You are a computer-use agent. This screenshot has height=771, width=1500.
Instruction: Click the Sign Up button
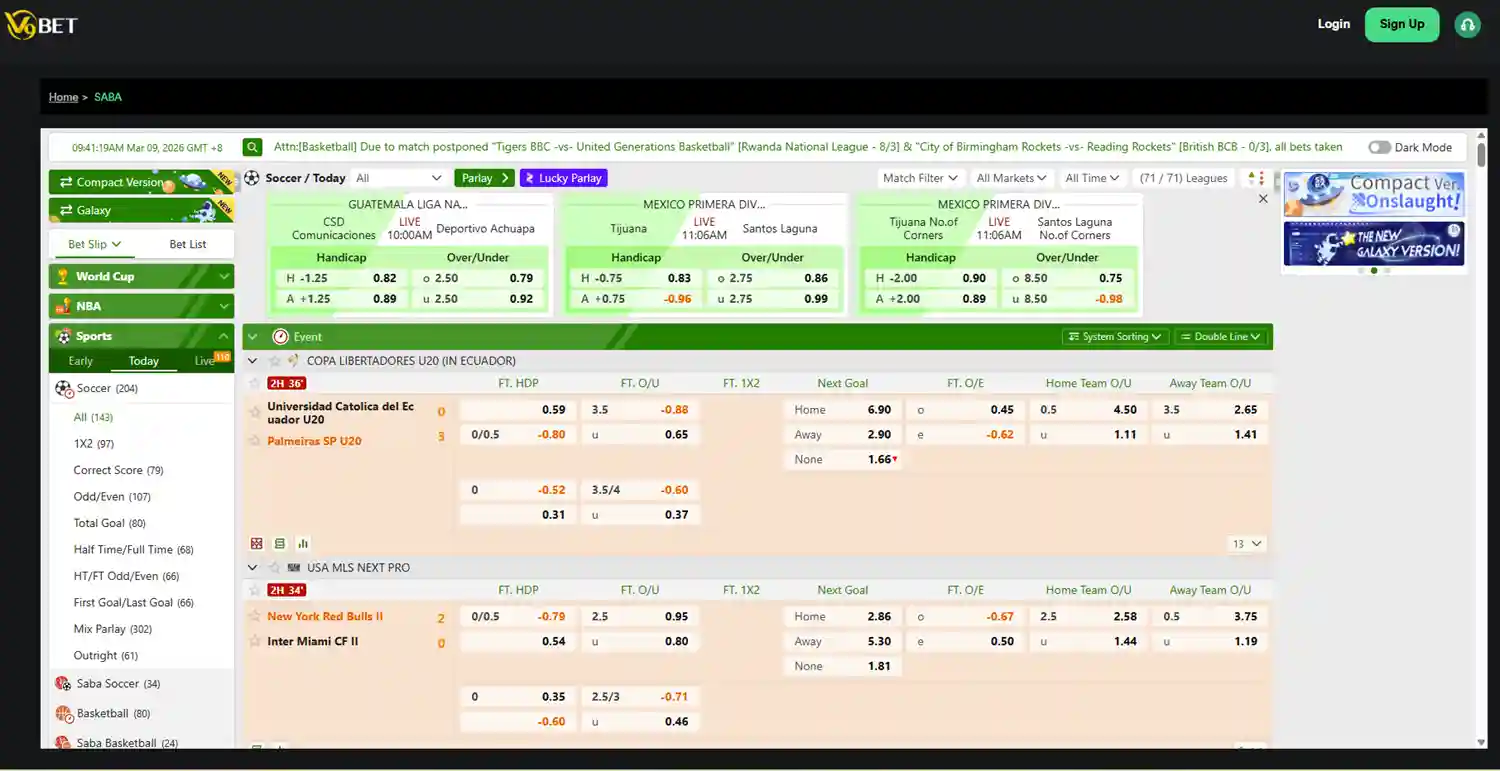pos(1401,24)
